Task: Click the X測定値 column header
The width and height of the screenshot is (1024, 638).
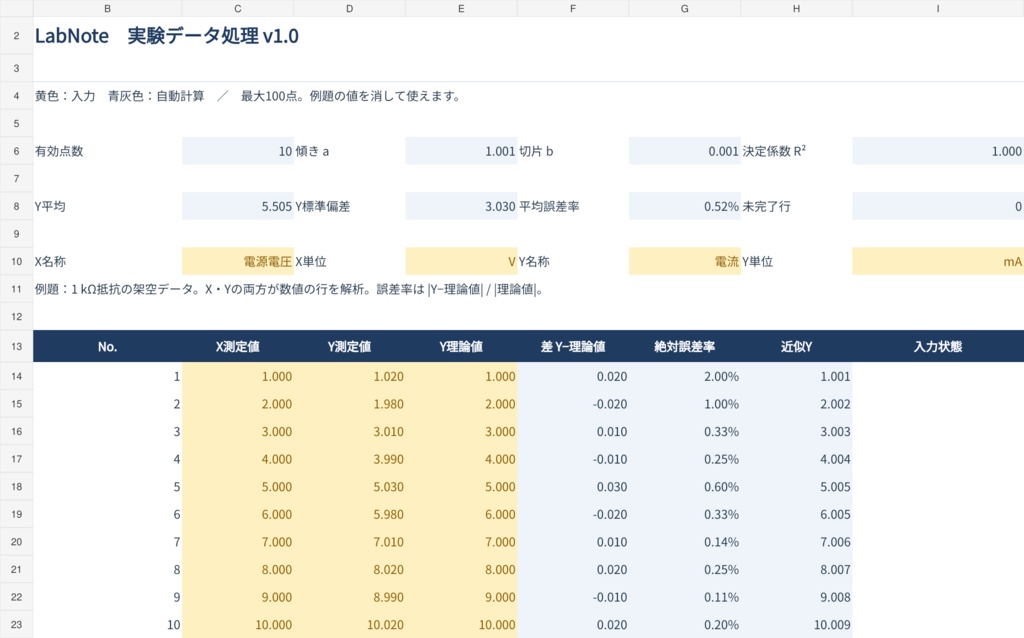Action: pyautogui.click(x=238, y=346)
